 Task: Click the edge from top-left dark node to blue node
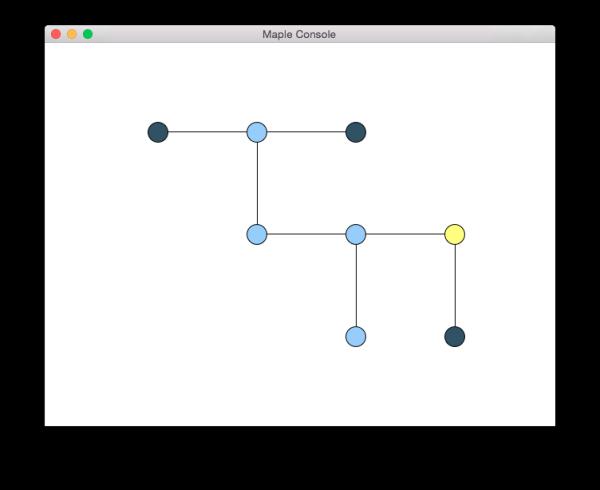[x=207, y=132]
